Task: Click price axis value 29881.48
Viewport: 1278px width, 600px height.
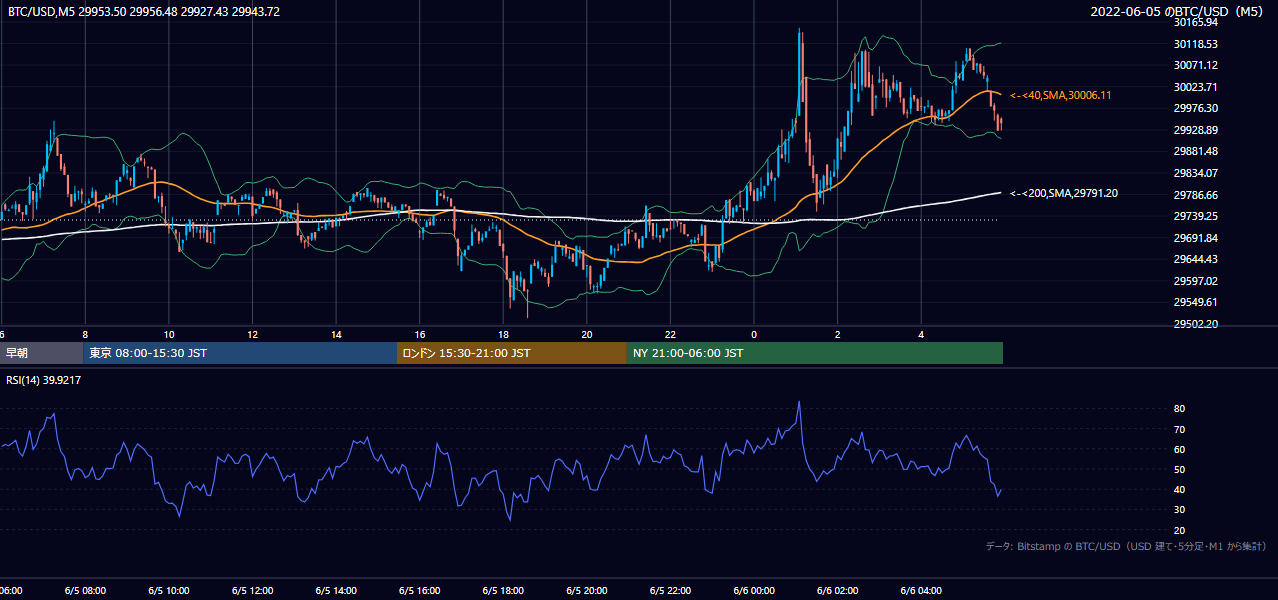Action: [1195, 151]
